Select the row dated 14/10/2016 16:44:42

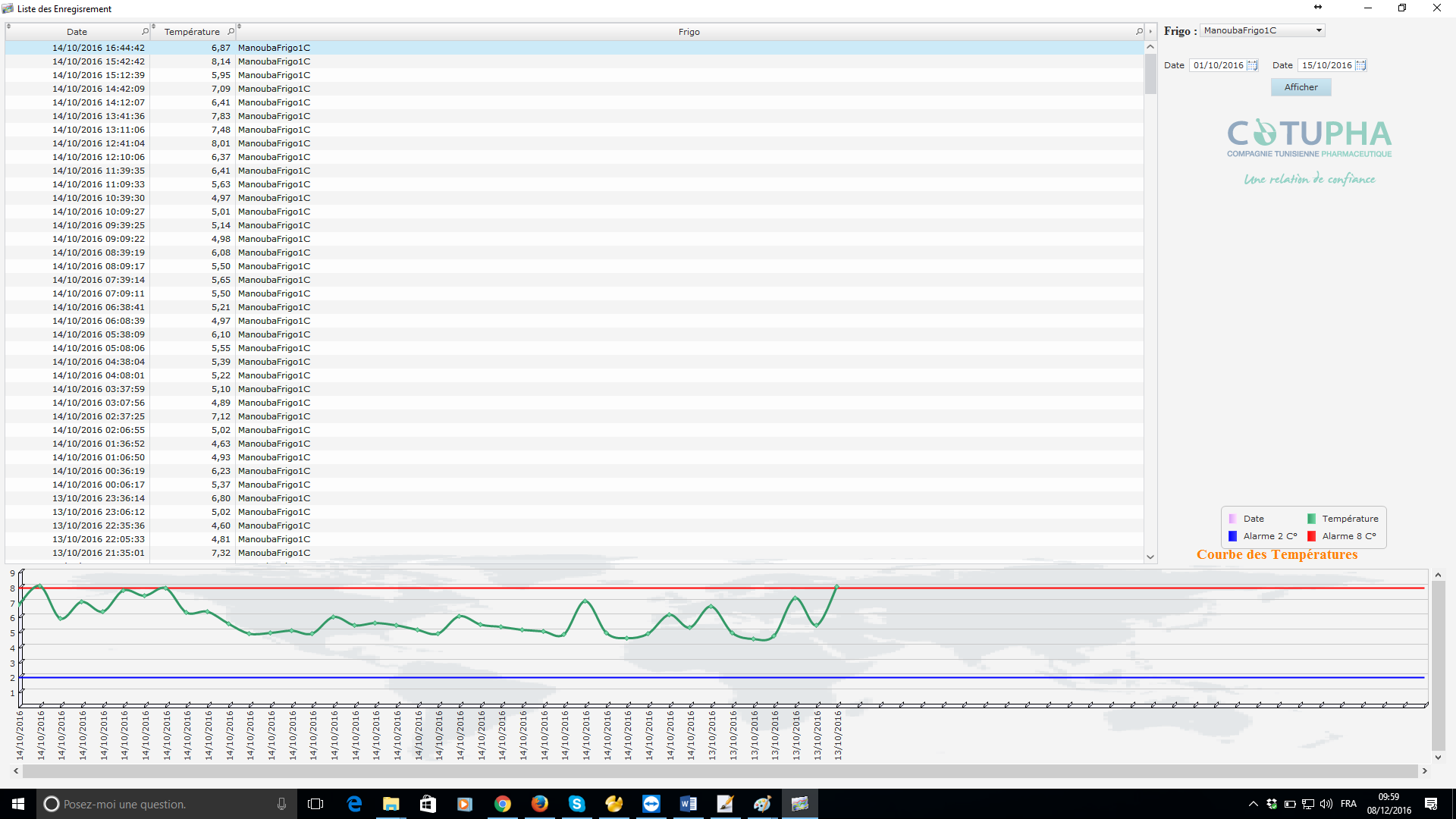[x=574, y=48]
